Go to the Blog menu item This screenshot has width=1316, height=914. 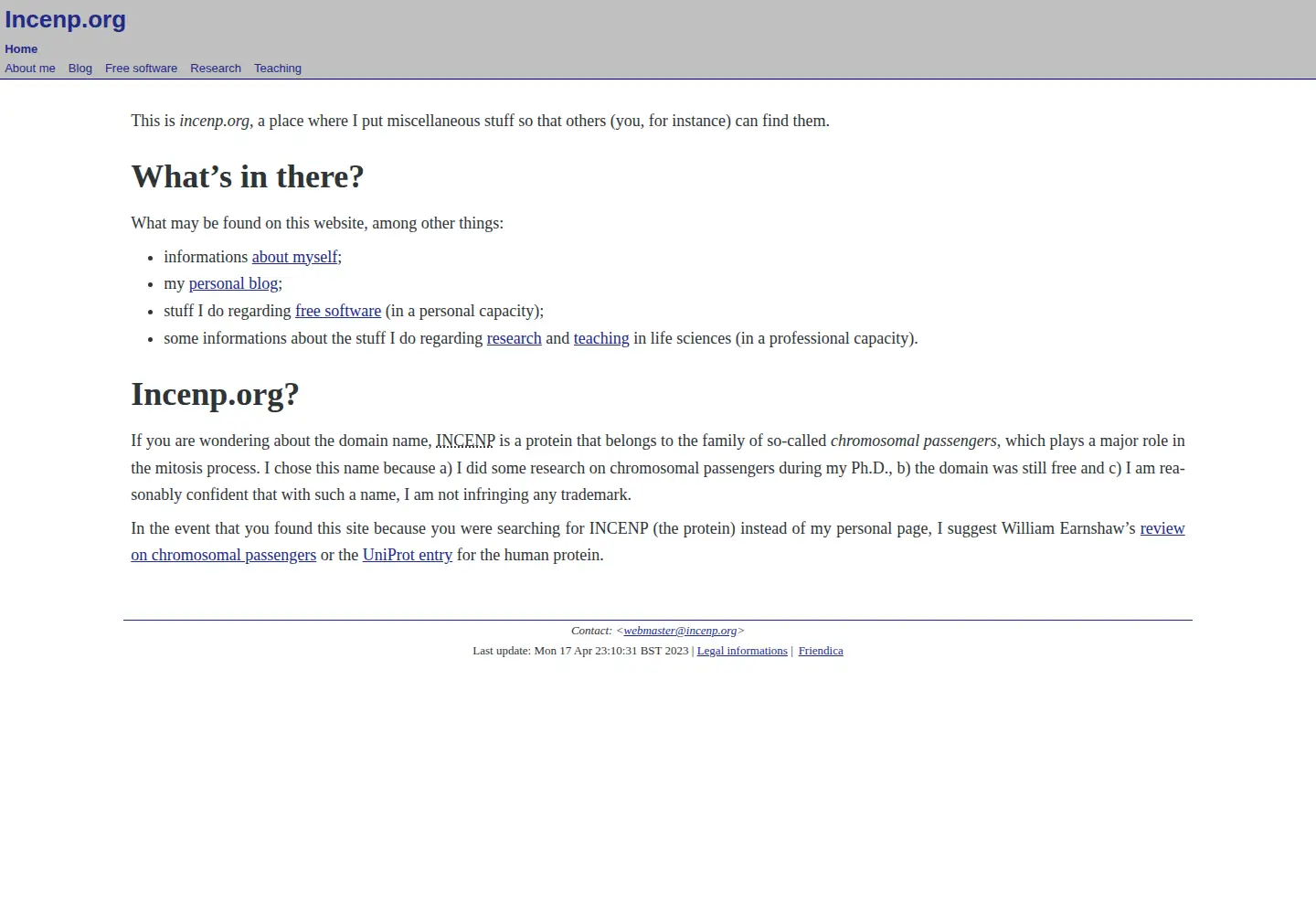pyautogui.click(x=80, y=69)
